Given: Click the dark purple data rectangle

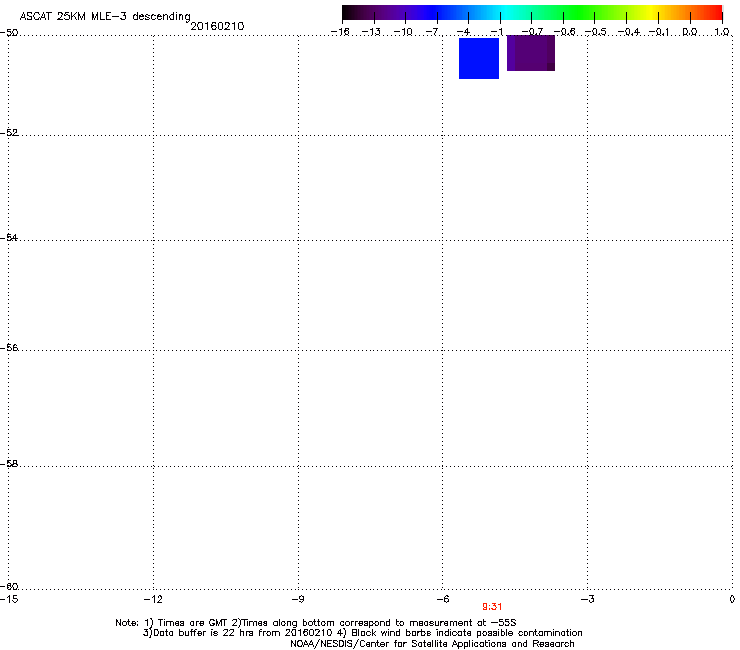Looking at the screenshot, I should [x=530, y=53].
